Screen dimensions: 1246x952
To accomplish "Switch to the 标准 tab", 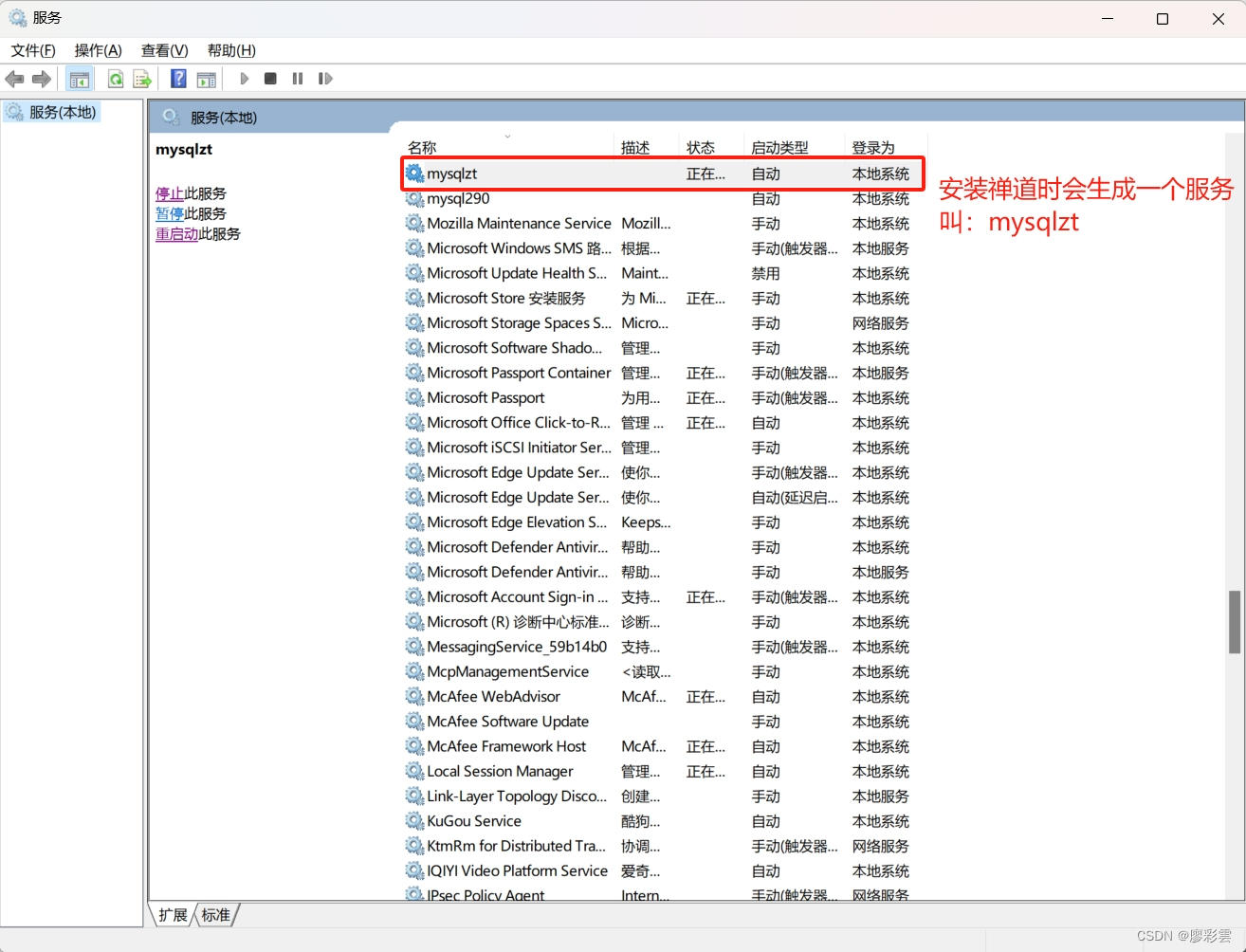I will (216, 915).
